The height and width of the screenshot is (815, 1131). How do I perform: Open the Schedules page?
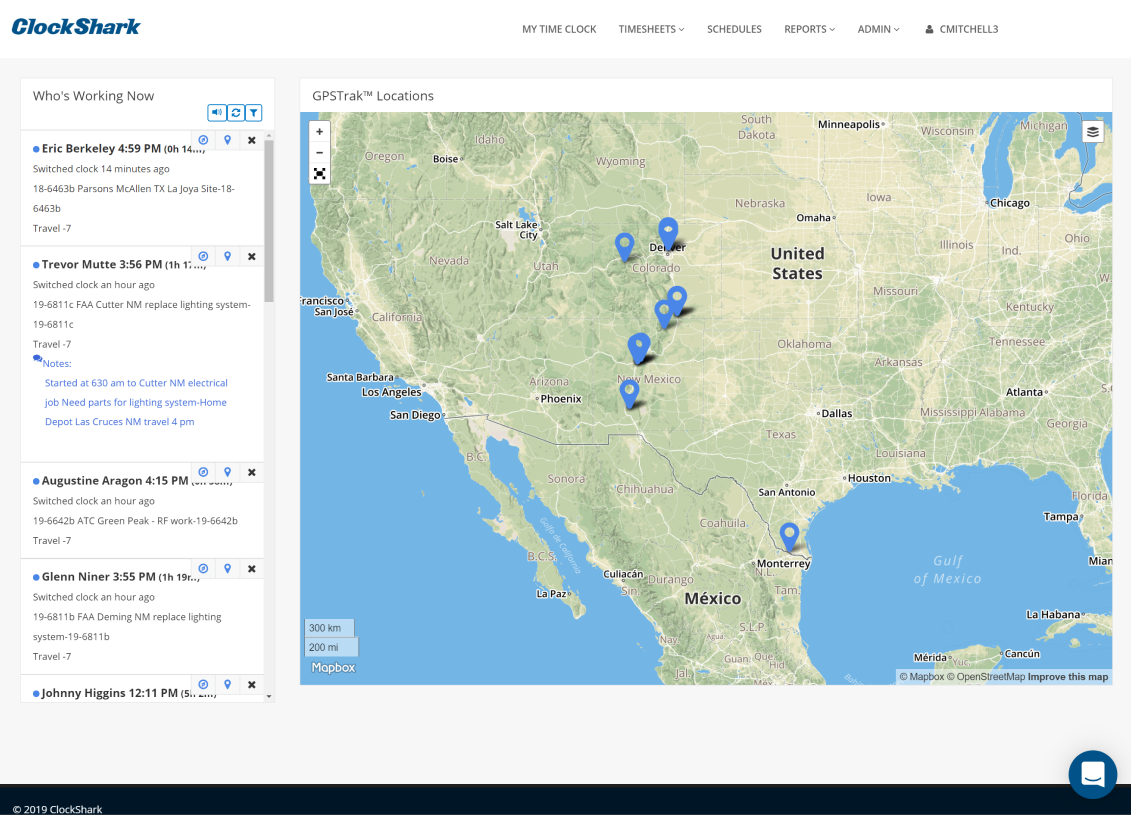coord(734,29)
